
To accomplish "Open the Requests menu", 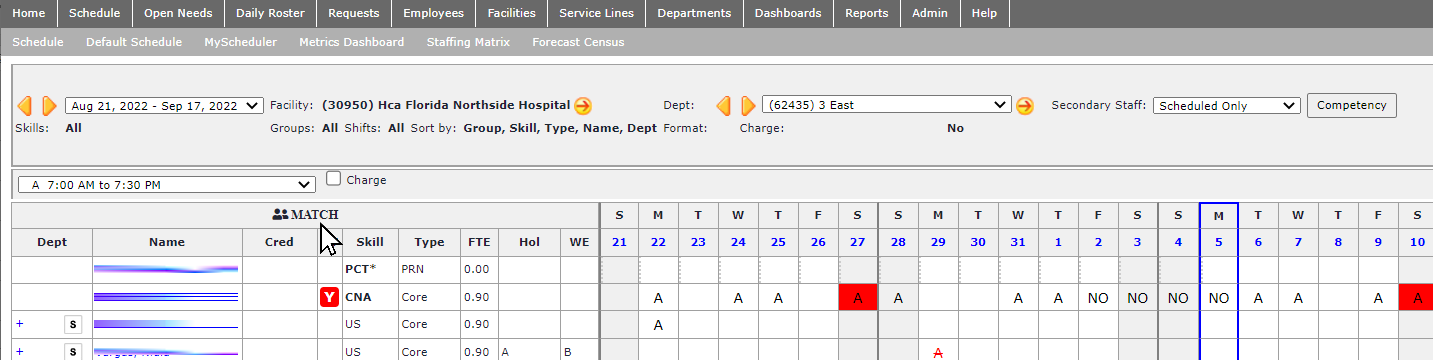I will 354,13.
